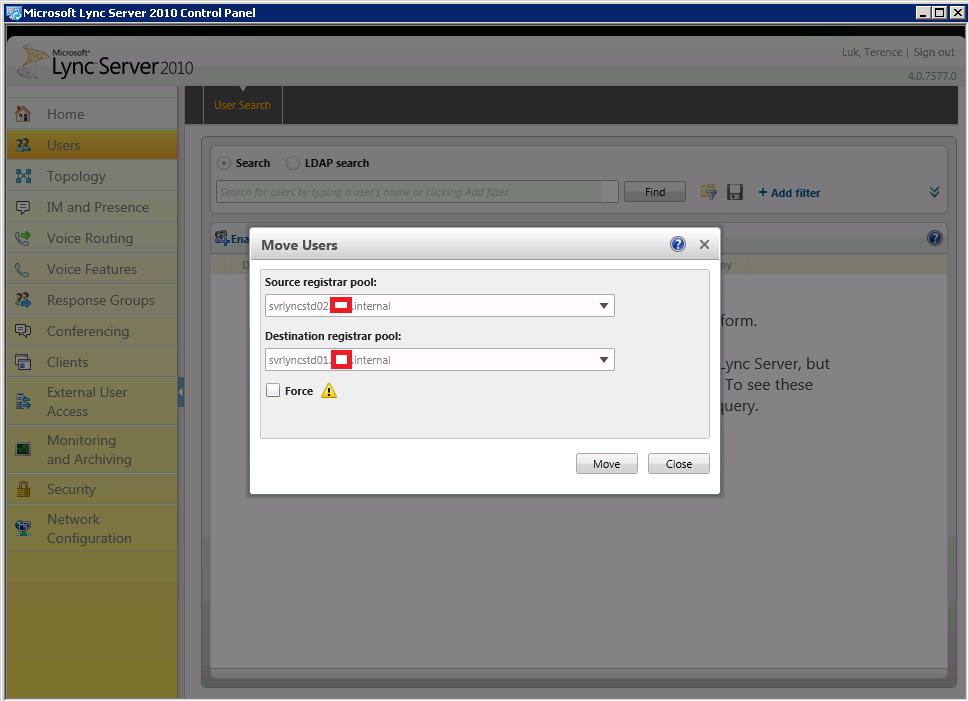Expand the search options double chevron
The height and width of the screenshot is (701, 969).
pos(934,192)
